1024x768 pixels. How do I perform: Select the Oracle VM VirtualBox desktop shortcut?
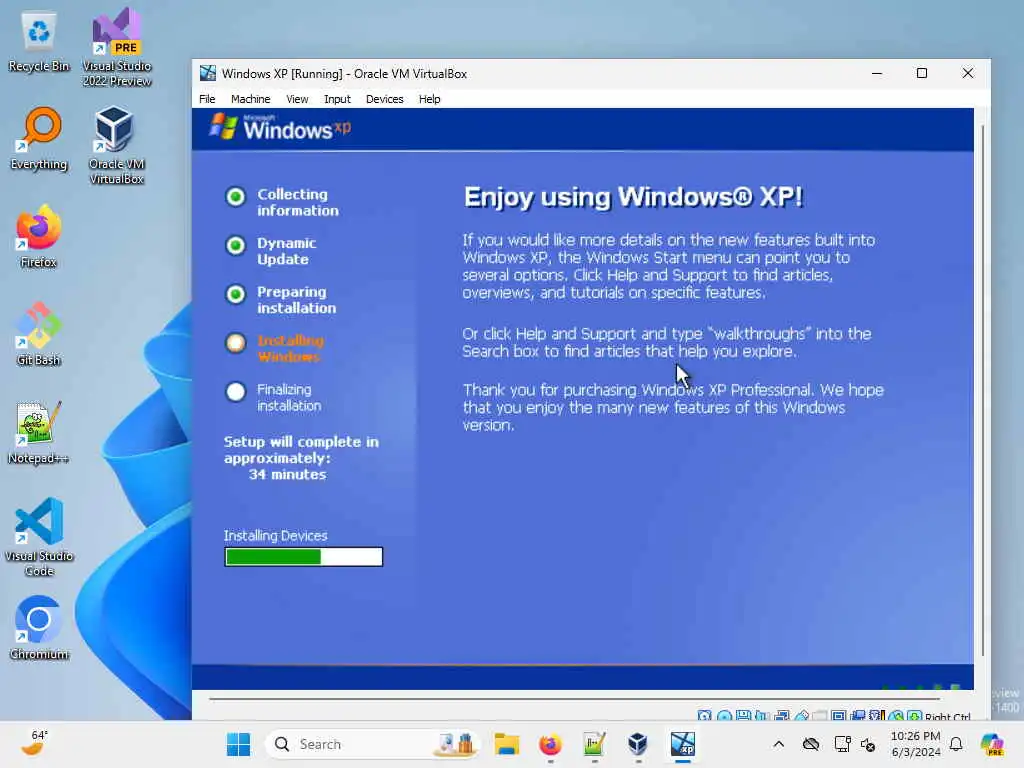116,145
